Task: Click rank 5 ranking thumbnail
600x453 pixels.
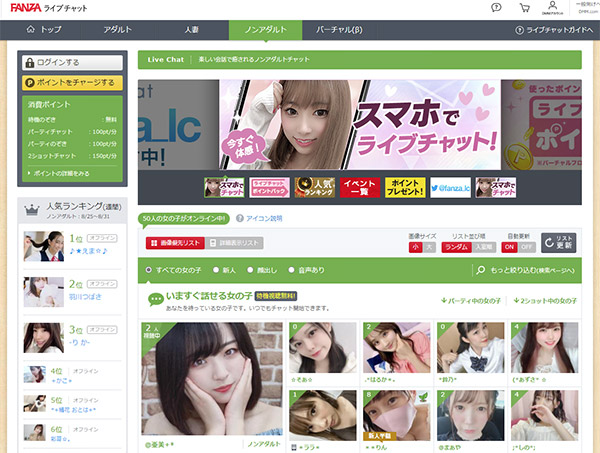Action: (x=35, y=403)
